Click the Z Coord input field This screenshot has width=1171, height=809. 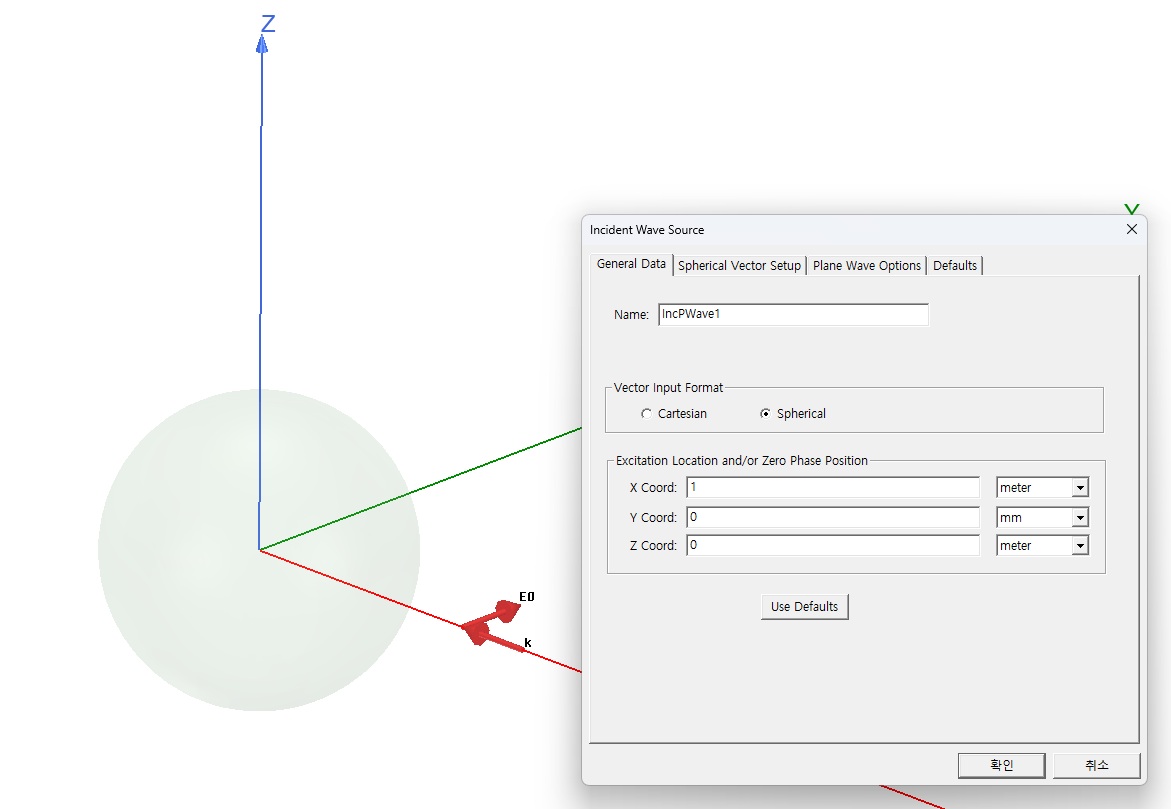pyautogui.click(x=833, y=546)
